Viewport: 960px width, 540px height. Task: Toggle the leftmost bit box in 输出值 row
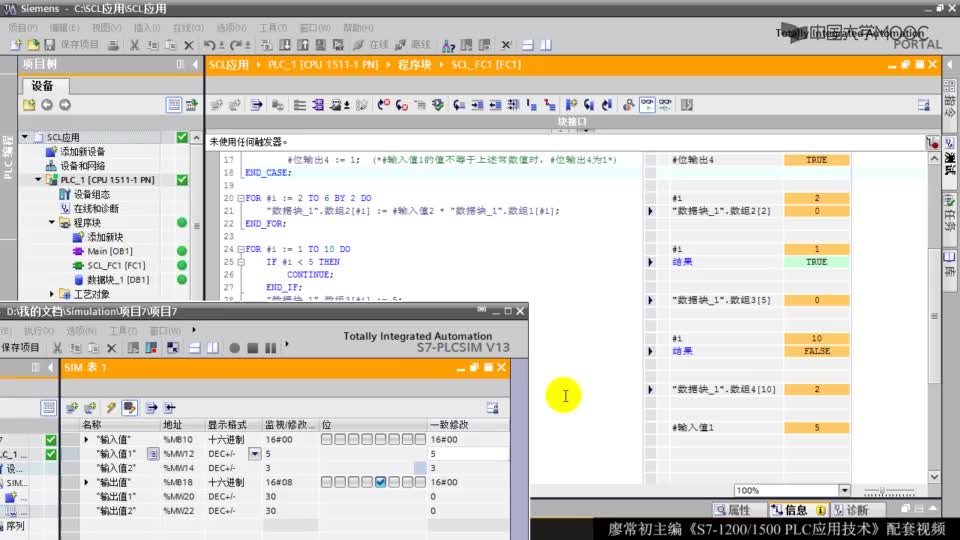(326, 482)
